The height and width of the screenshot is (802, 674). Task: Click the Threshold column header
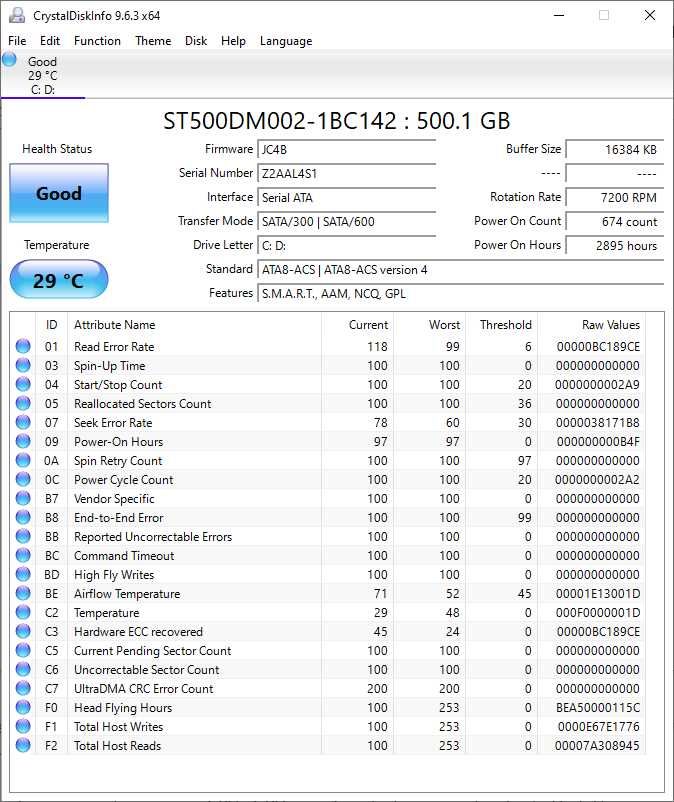point(502,325)
